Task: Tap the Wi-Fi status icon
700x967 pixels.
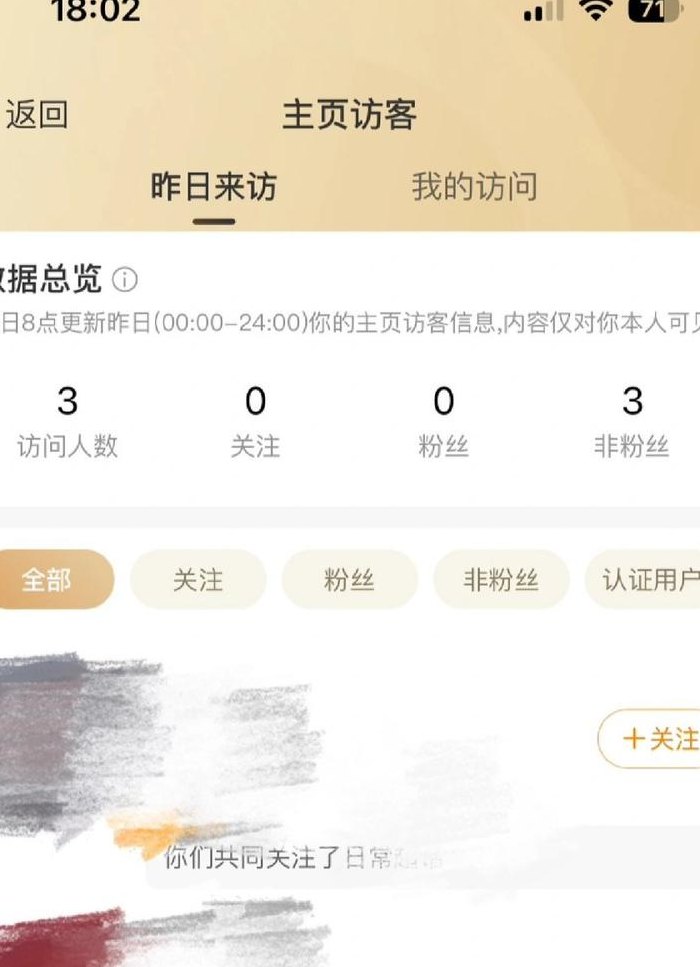Action: tap(595, 9)
